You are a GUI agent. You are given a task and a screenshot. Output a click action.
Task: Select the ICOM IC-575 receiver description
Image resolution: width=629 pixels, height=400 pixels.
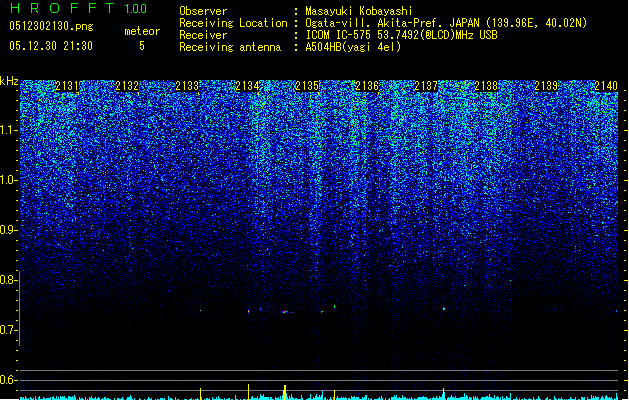pyautogui.click(x=401, y=35)
